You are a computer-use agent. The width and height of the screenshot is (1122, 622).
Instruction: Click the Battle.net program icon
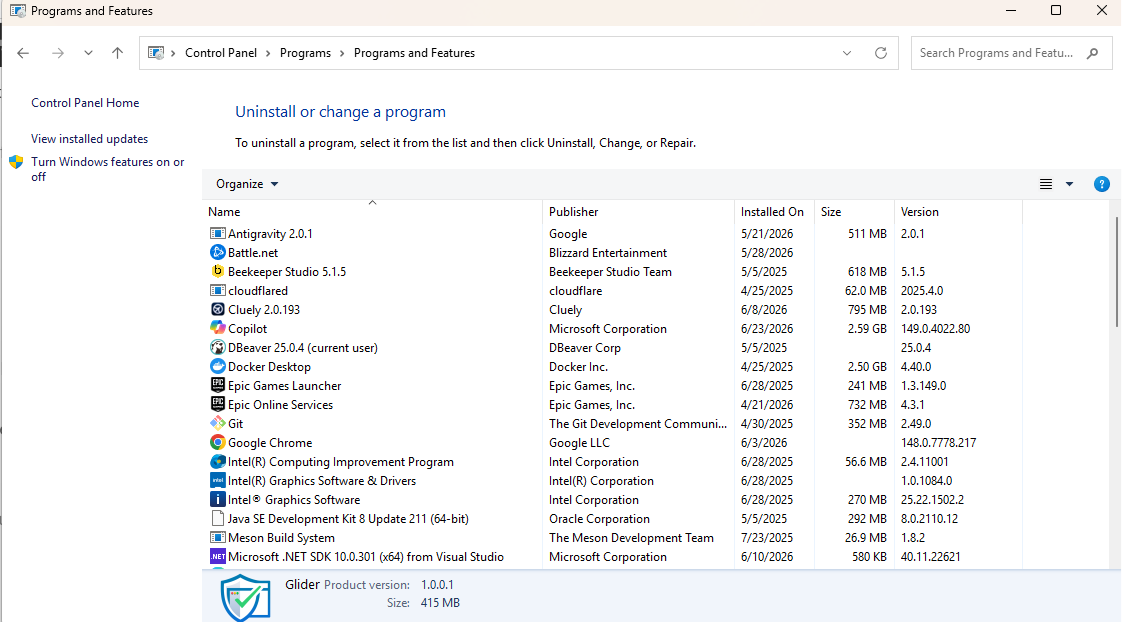[218, 252]
